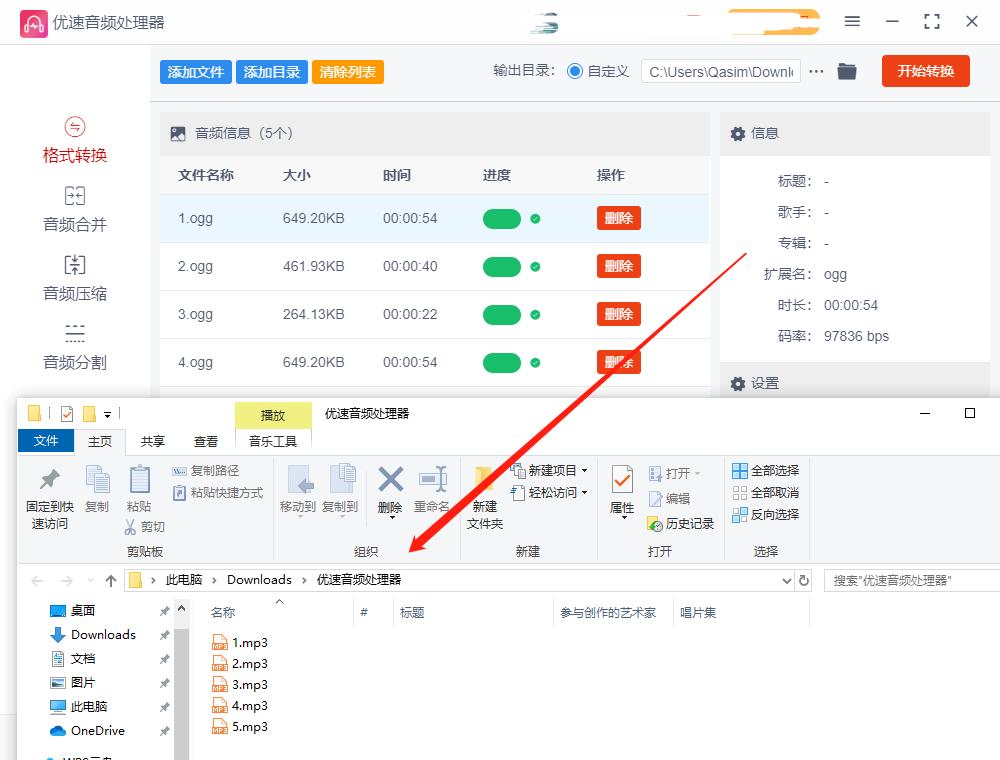Click the 固定到快速访问 pin icon in Explorer

pyautogui.click(x=48, y=498)
